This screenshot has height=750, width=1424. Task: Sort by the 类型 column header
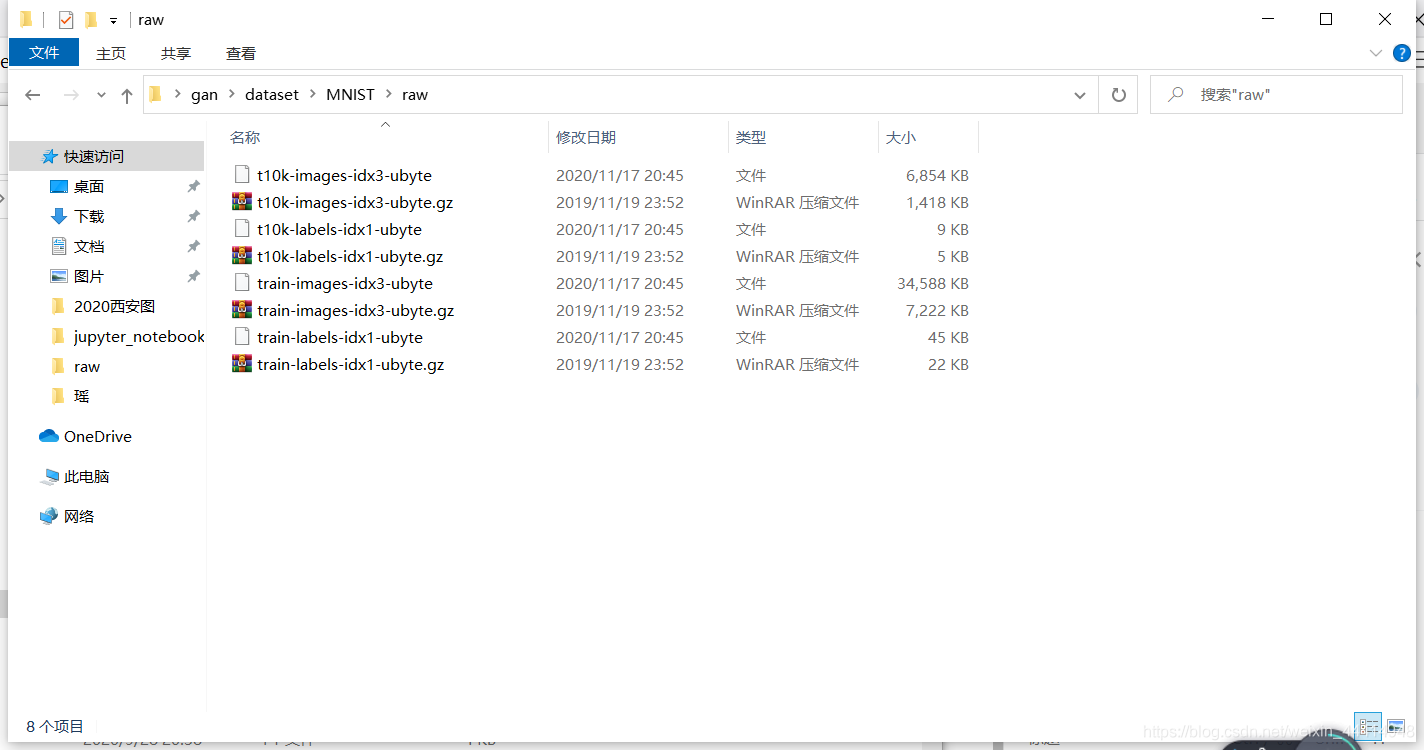click(751, 138)
